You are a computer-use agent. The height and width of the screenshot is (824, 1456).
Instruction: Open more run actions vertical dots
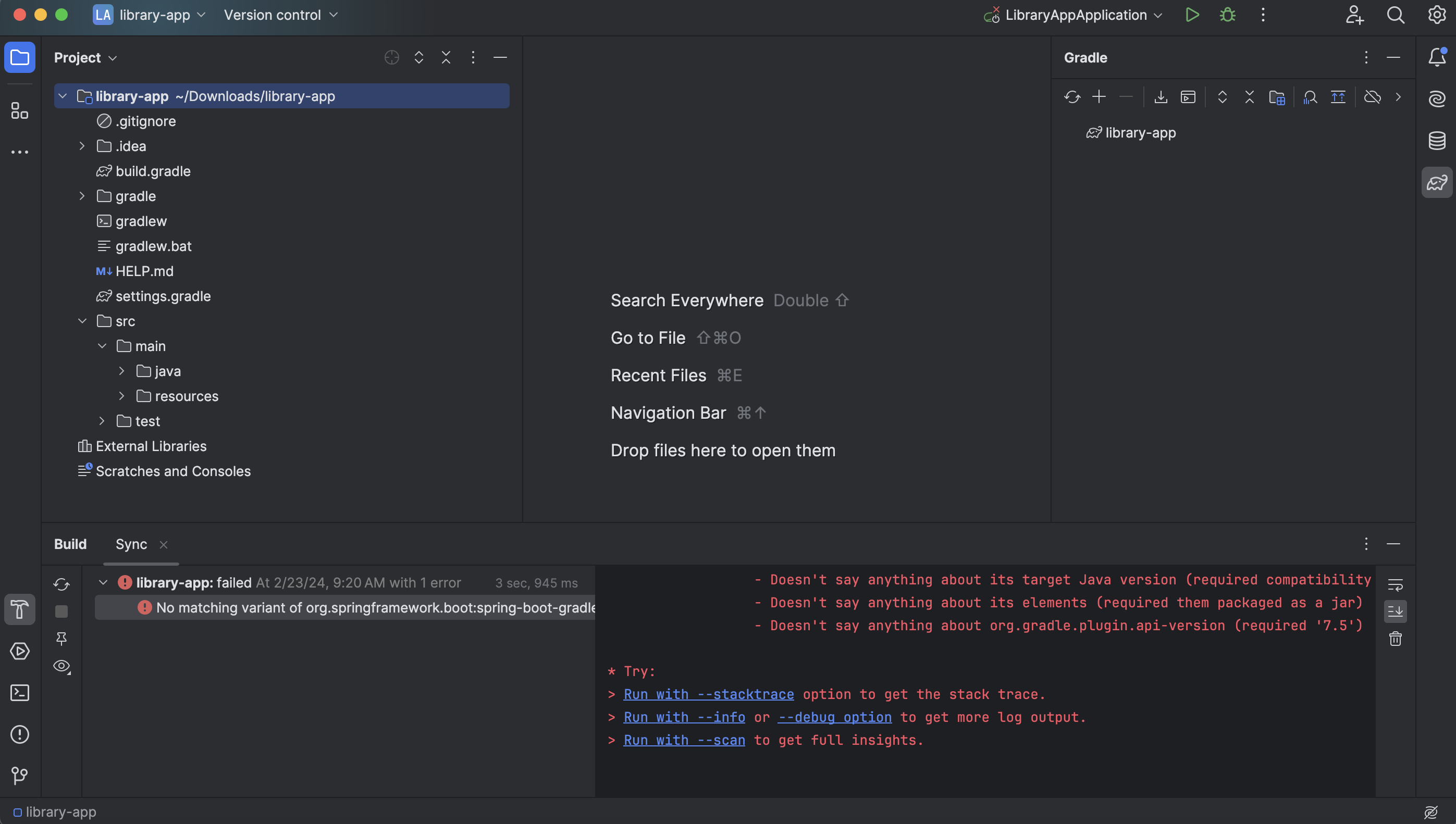click(1263, 15)
